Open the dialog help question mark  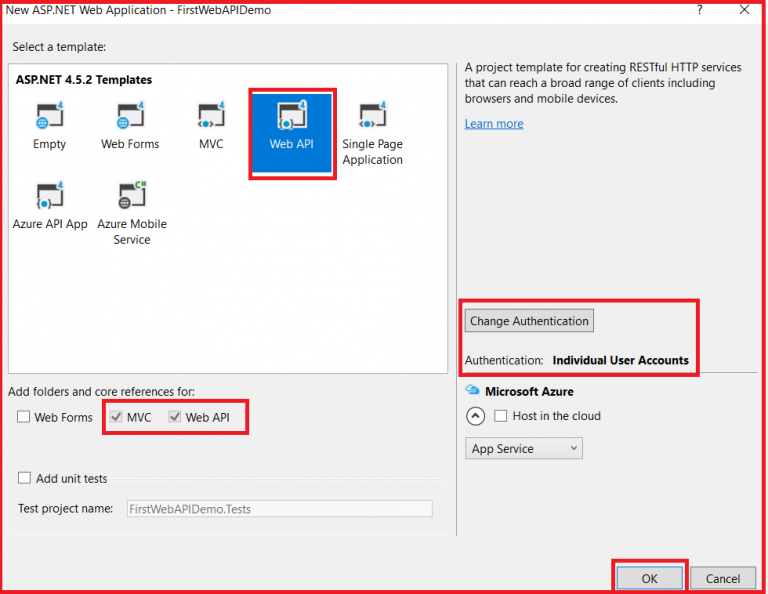[x=699, y=10]
